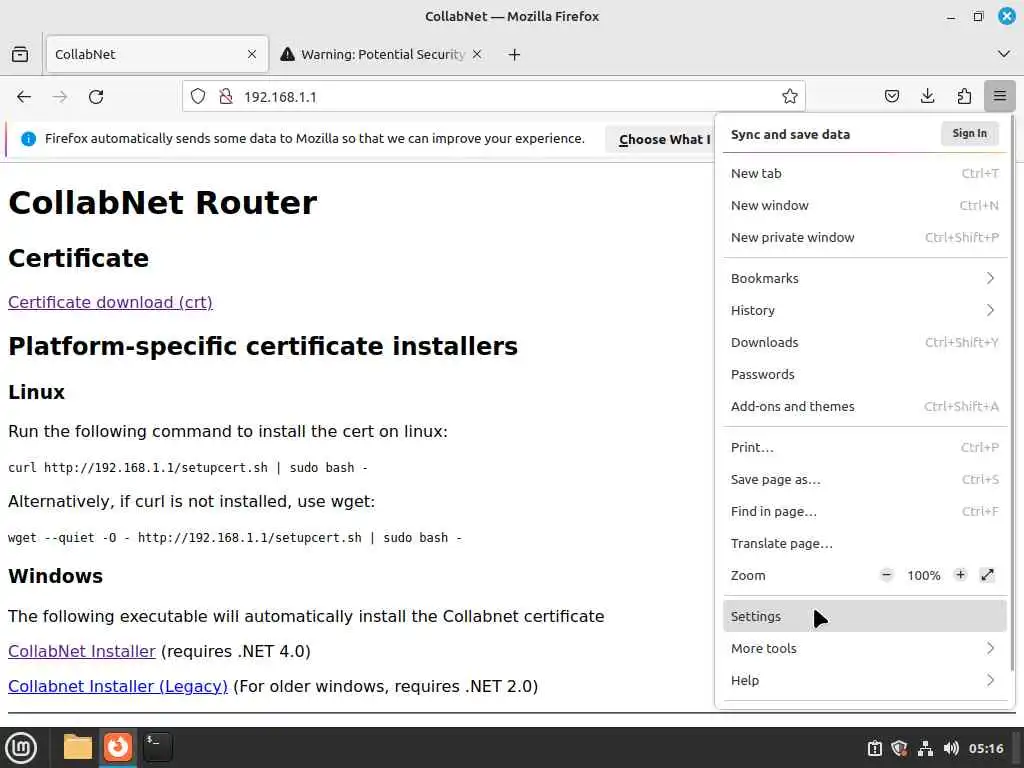This screenshot has height=768, width=1024.
Task: Open Add-ons and themes
Action: click(865, 406)
